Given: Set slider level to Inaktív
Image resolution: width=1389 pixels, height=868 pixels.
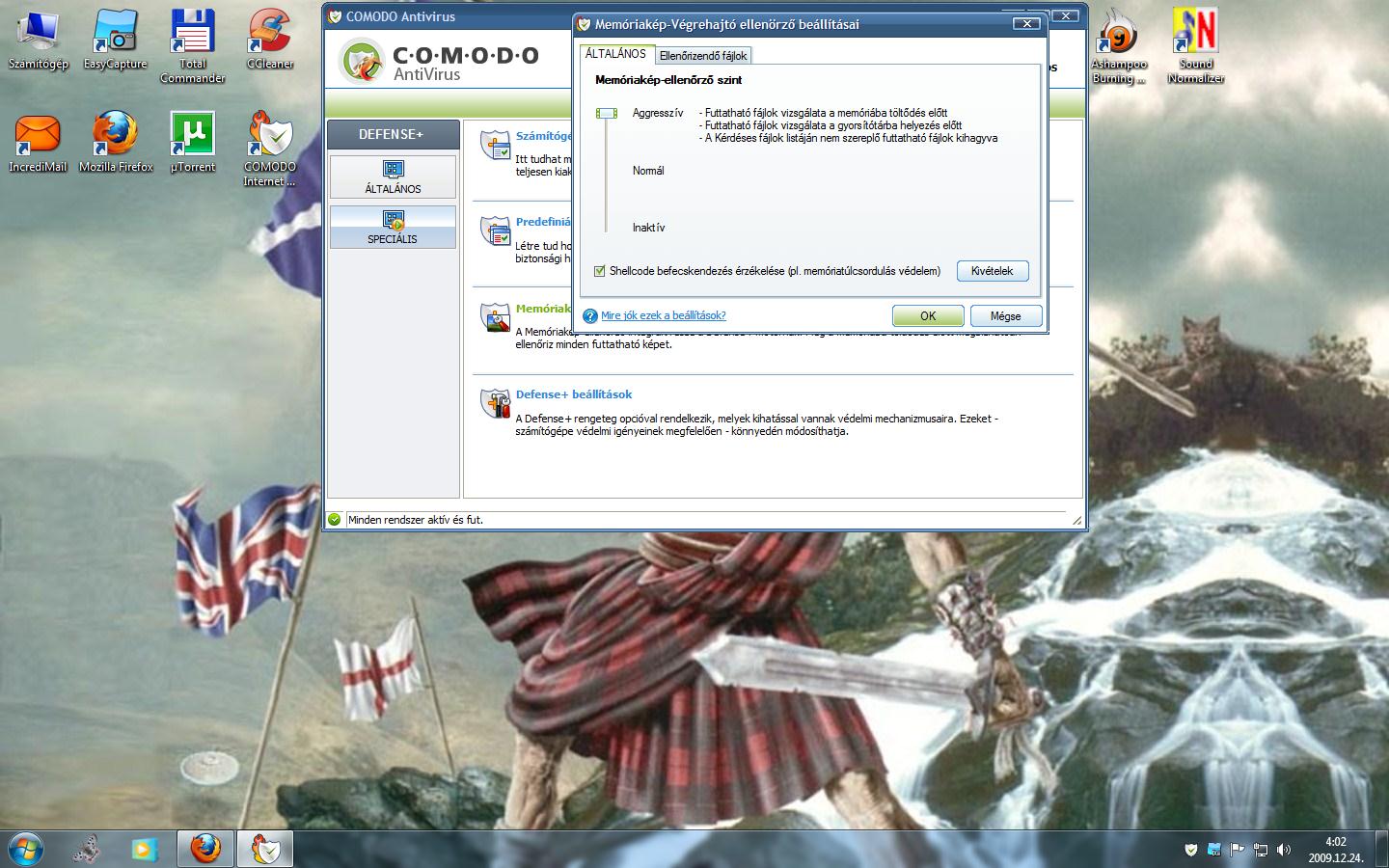Looking at the screenshot, I should [x=648, y=228].
